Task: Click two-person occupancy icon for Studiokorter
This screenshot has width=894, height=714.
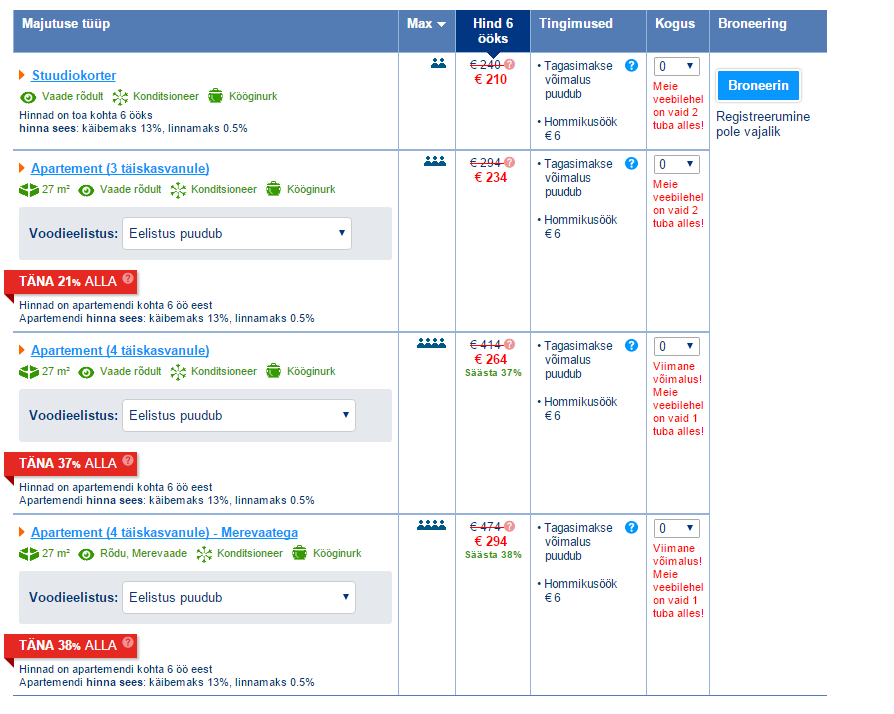Action: [437, 63]
